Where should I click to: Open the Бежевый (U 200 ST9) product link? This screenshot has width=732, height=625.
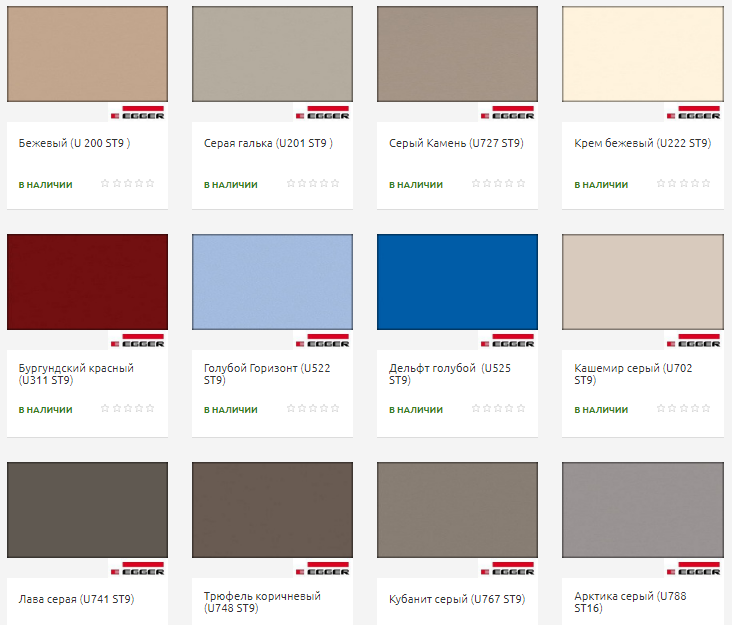click(x=74, y=143)
